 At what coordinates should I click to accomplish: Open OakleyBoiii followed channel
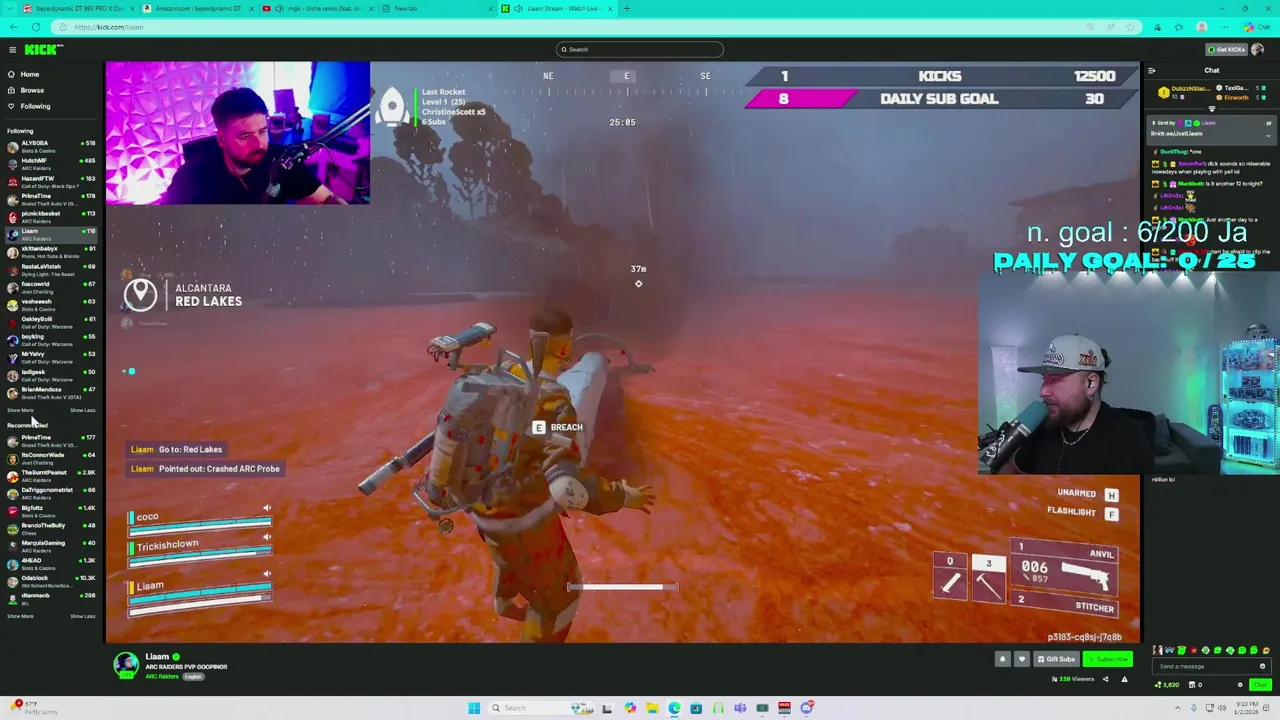pyautogui.click(x=50, y=322)
